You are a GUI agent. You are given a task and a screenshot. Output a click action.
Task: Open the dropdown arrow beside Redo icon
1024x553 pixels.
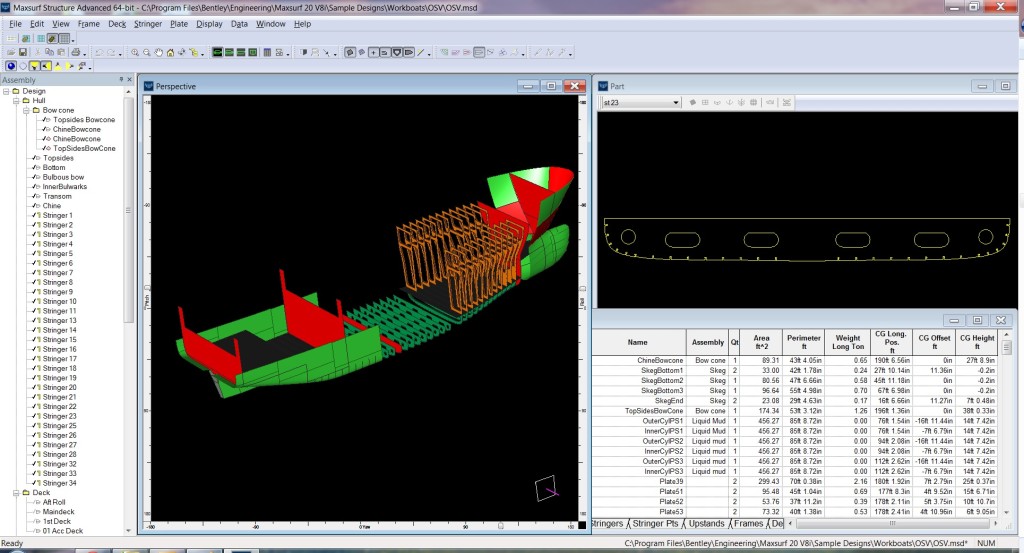click(120, 54)
